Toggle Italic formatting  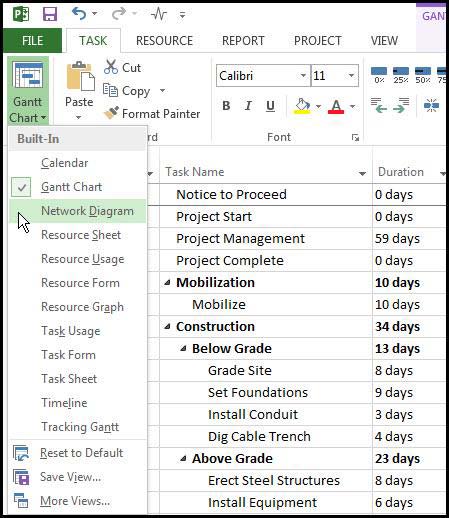(248, 106)
